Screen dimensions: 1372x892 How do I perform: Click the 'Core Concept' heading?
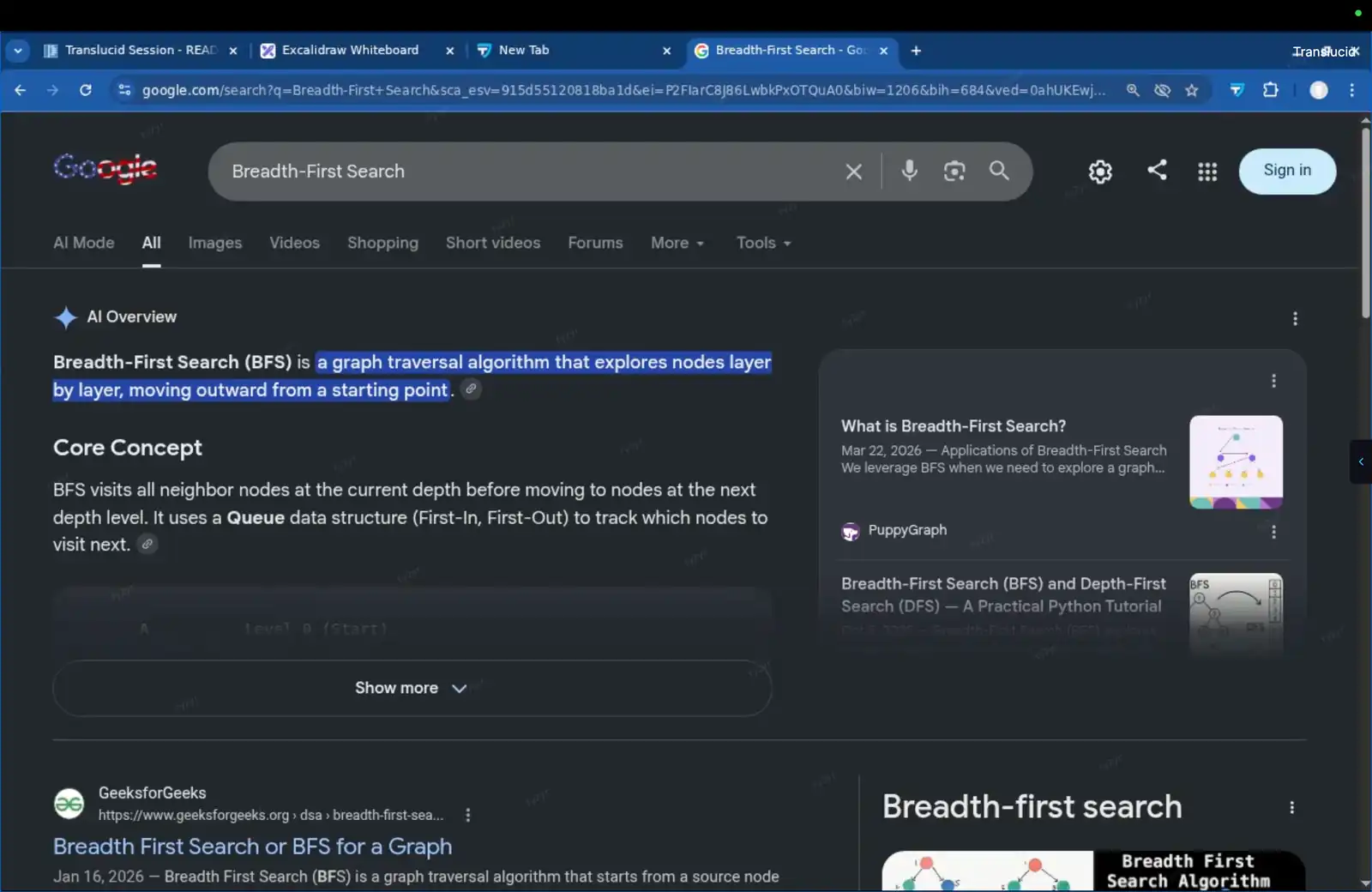(x=128, y=448)
